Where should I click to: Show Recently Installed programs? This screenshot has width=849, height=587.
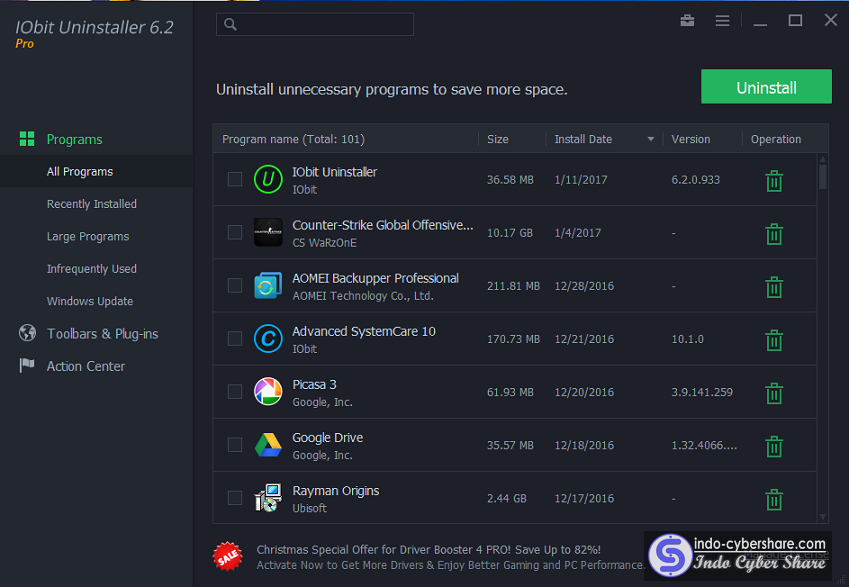(92, 204)
